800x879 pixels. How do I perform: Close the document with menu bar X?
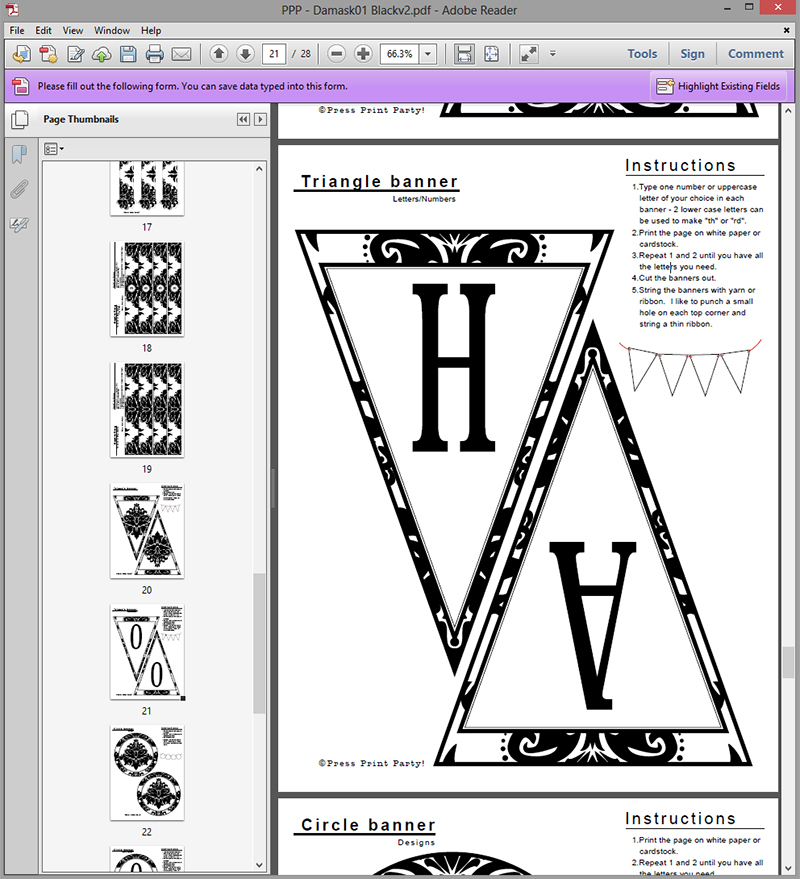pyautogui.click(x=787, y=30)
